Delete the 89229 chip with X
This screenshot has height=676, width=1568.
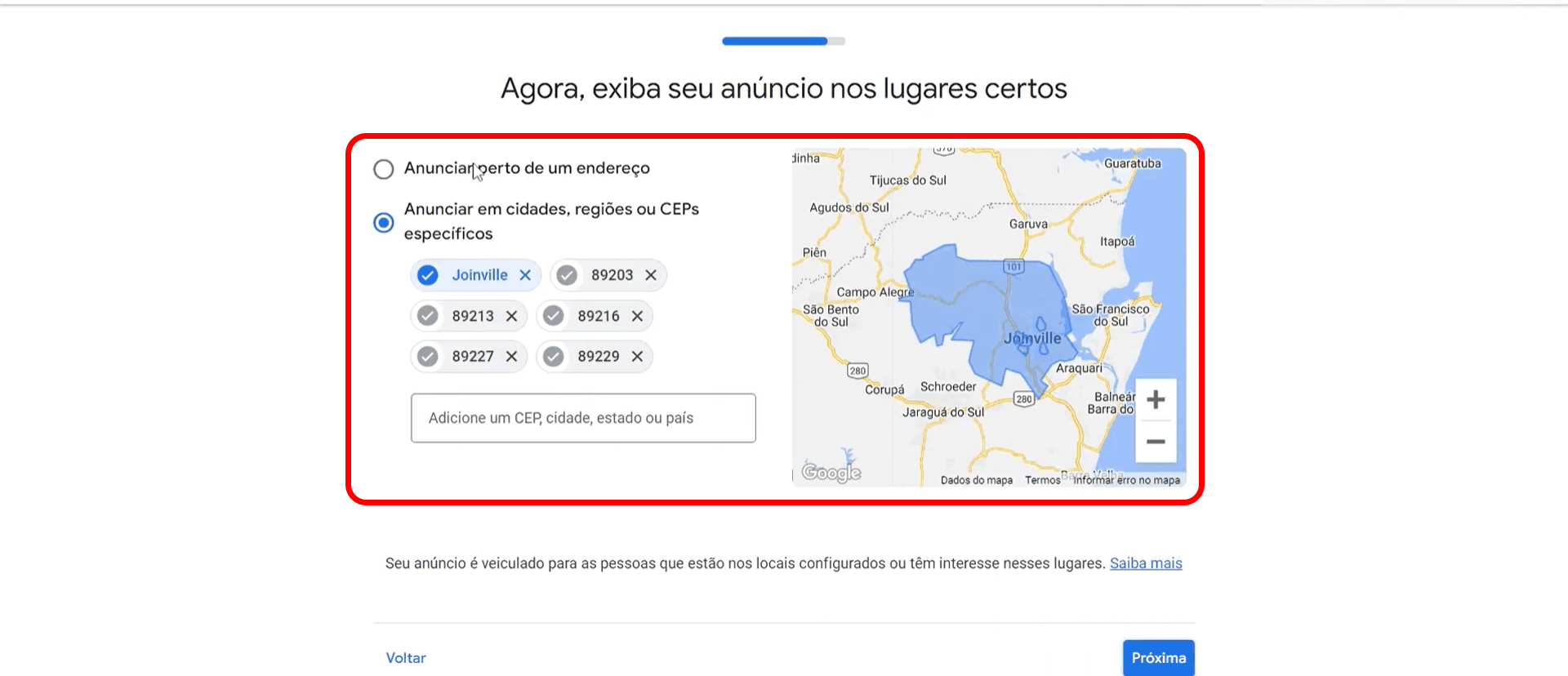coord(637,357)
